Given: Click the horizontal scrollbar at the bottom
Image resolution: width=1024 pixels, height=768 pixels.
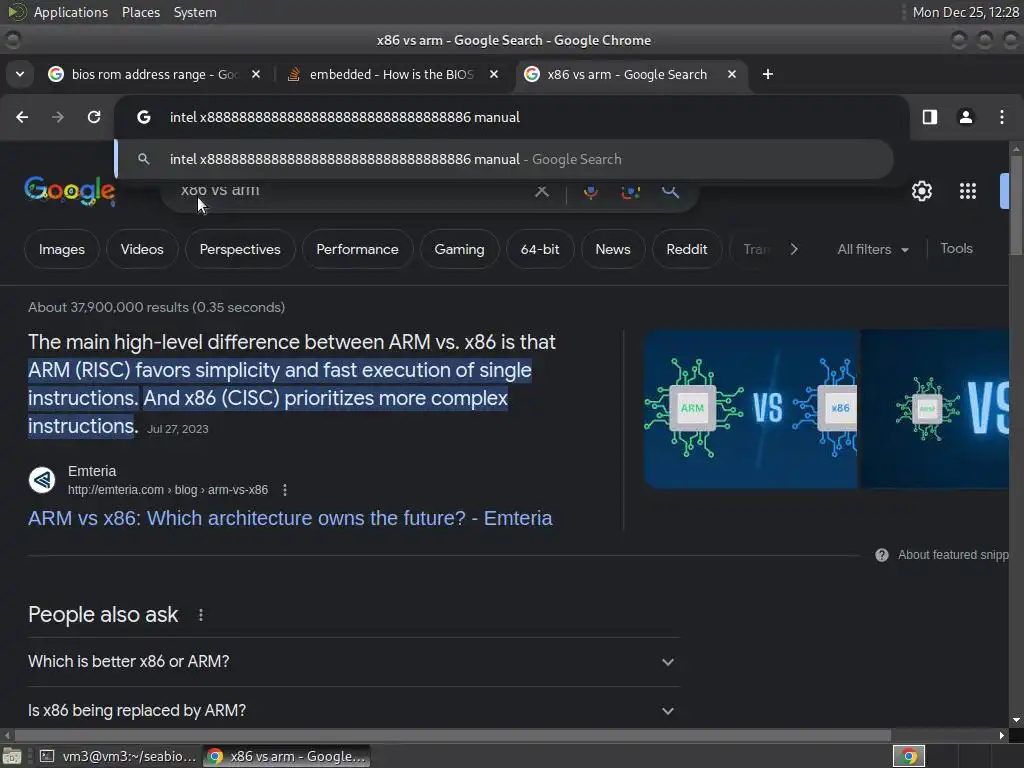Looking at the screenshot, I should click(x=451, y=735).
